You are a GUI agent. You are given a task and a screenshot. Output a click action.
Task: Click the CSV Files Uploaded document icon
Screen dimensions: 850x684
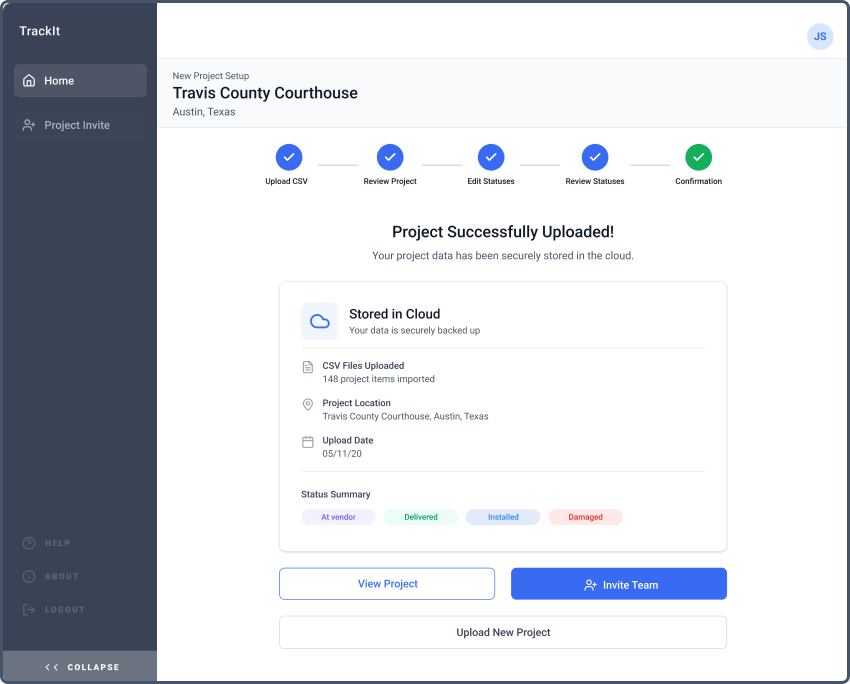(x=308, y=367)
